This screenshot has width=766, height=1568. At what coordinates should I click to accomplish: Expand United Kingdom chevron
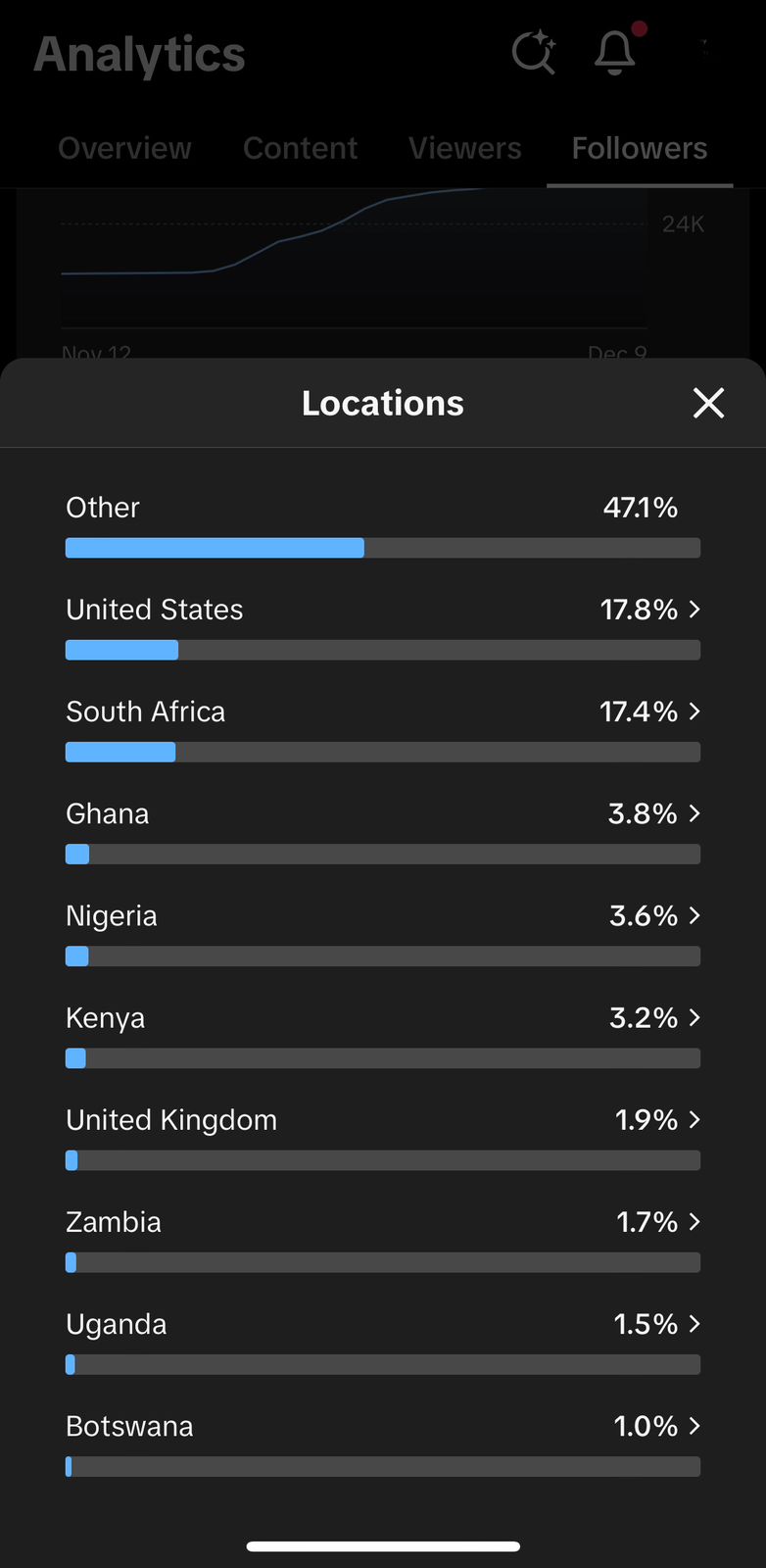tap(694, 1119)
